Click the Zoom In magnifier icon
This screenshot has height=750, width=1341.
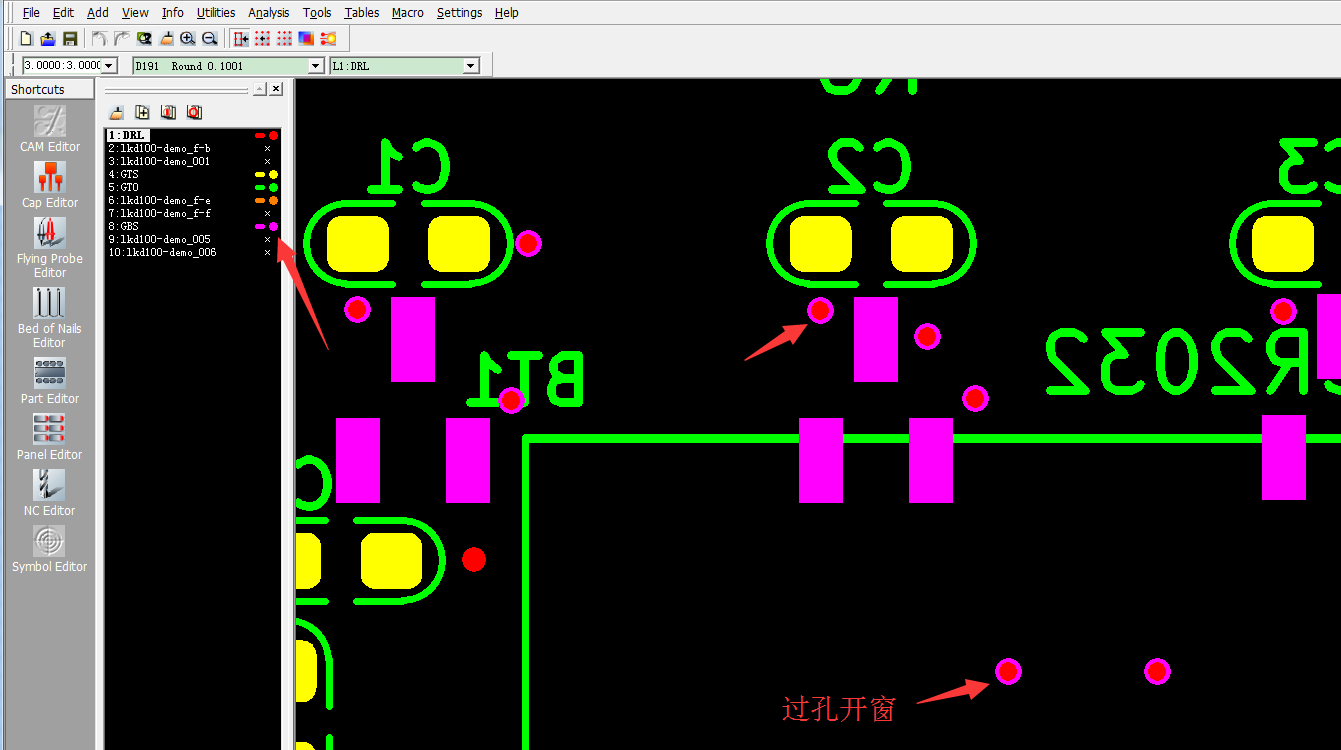(188, 39)
